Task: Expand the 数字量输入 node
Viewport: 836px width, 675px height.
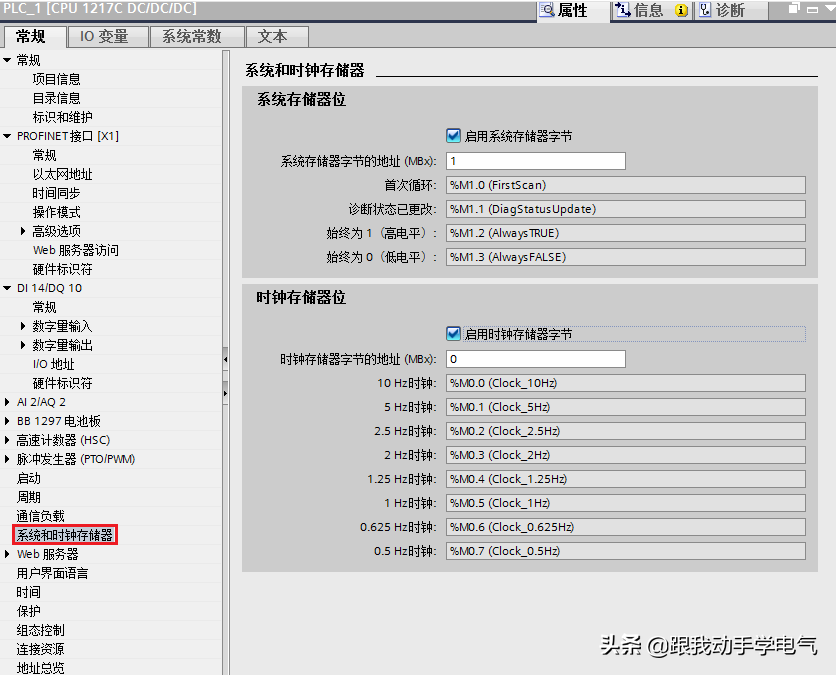Action: [x=22, y=326]
